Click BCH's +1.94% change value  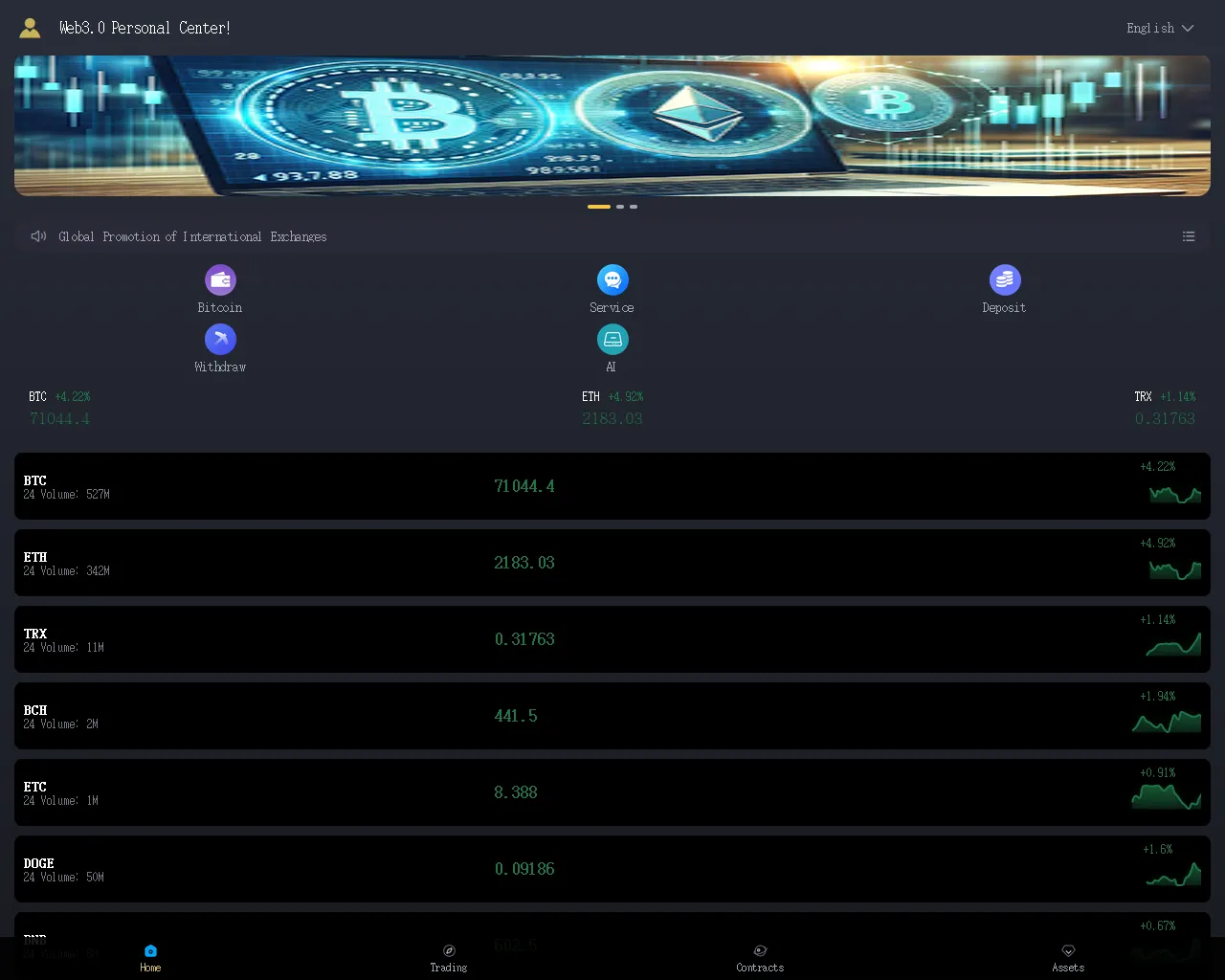1158,697
